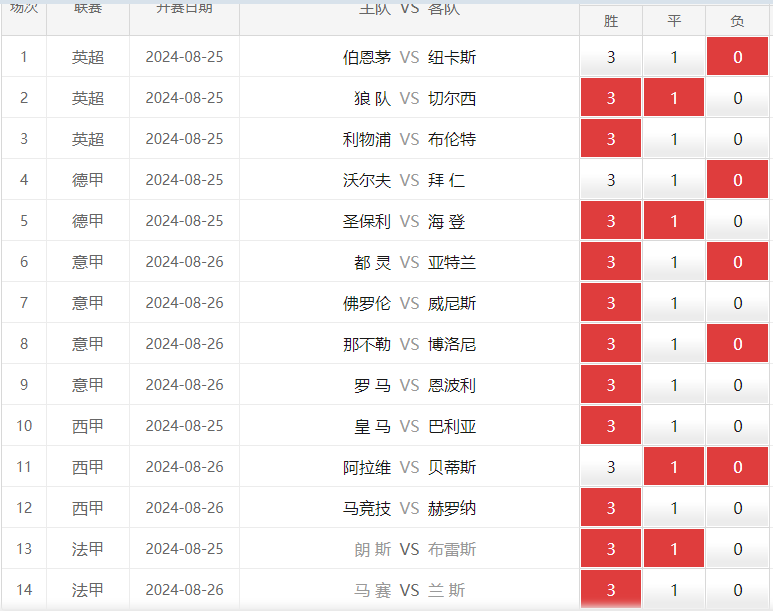Deselect win (3) for 佛罗伦 VS 威尼斯
The image size is (773, 611).
(x=611, y=302)
